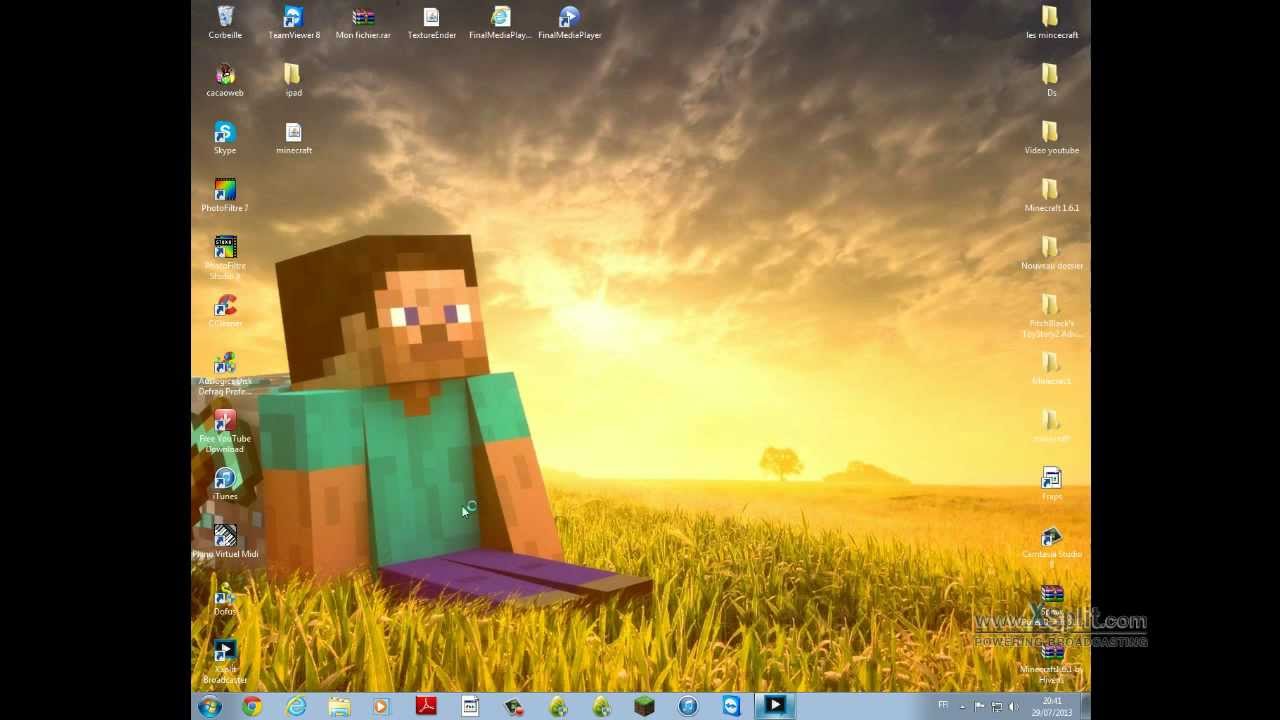Screen dimensions: 1280x720
Task: Launch TeamViewer 8 from the desktop
Action: [x=294, y=23]
